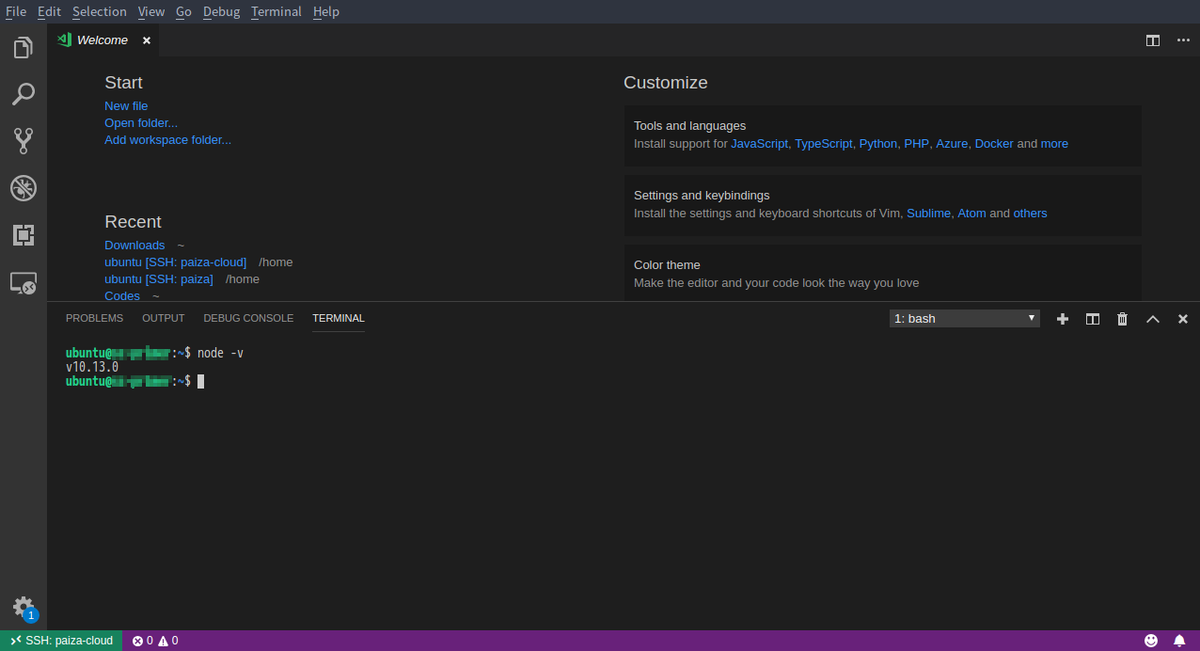Image resolution: width=1200 pixels, height=651 pixels.
Task: Open the Selection menu
Action: 99,12
